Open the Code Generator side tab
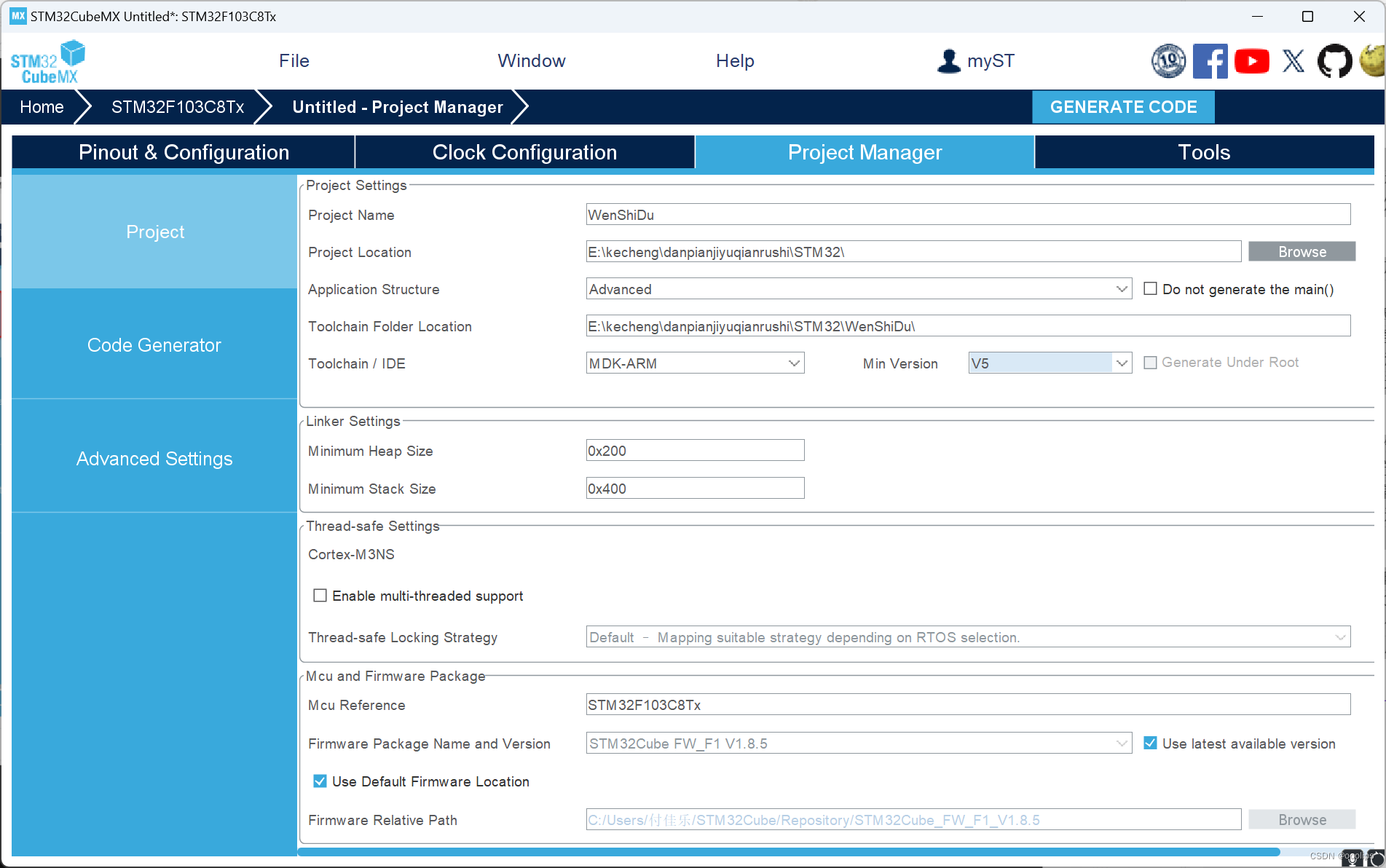The width and height of the screenshot is (1386, 868). [x=154, y=345]
